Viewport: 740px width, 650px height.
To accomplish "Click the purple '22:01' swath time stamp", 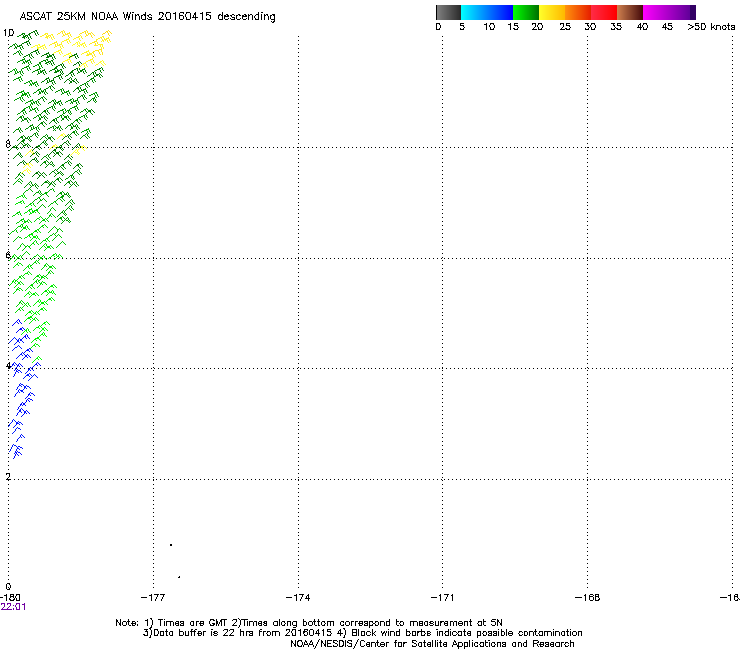I will click(13, 607).
